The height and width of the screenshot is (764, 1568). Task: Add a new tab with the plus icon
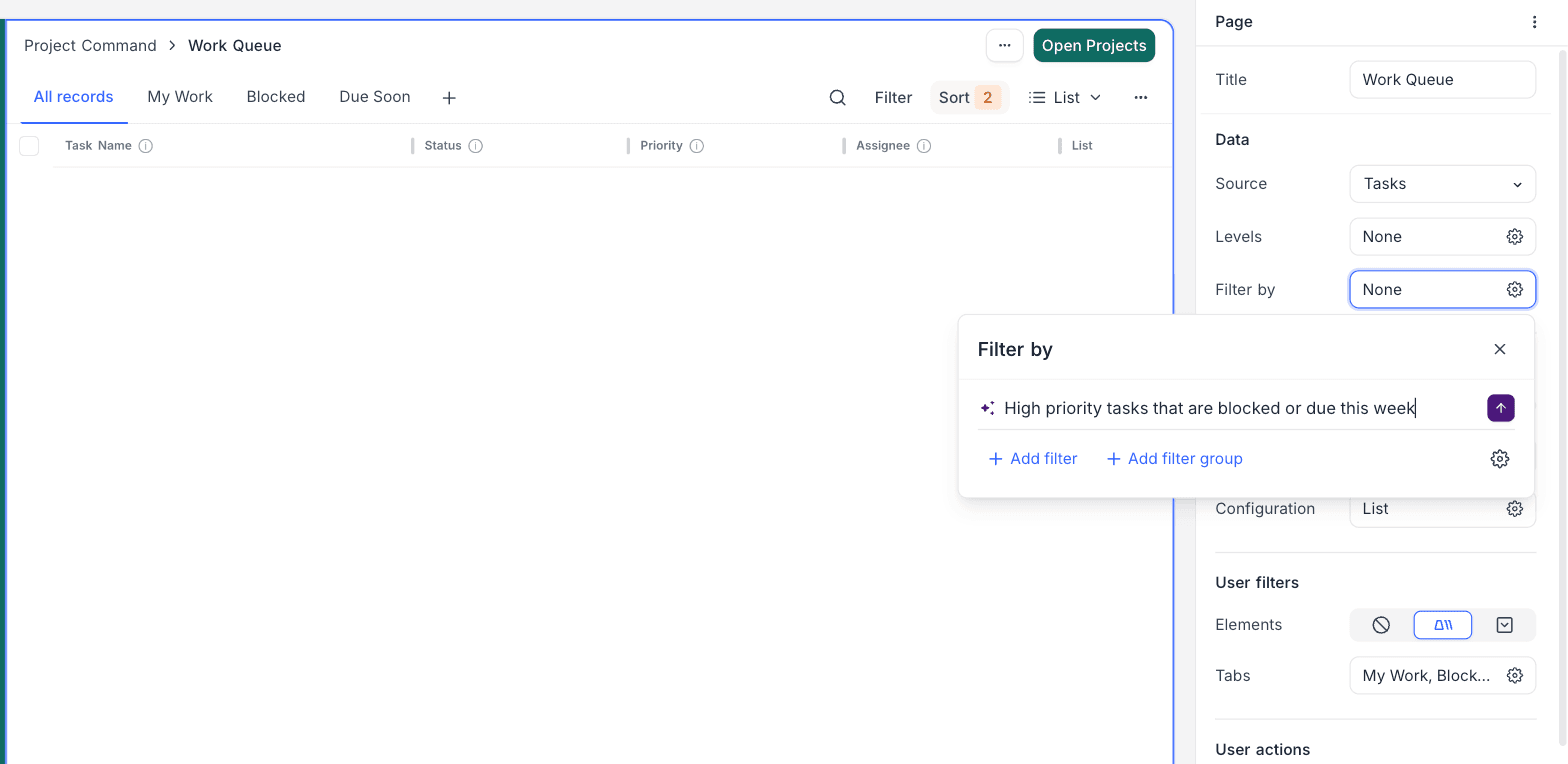(449, 97)
